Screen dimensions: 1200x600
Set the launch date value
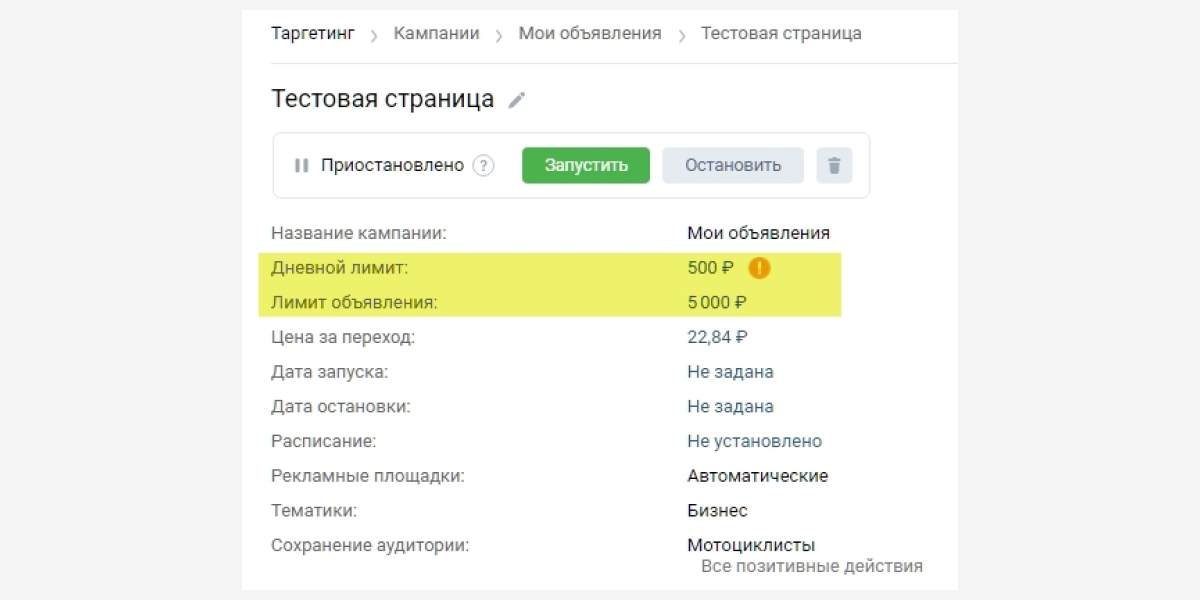coord(730,372)
